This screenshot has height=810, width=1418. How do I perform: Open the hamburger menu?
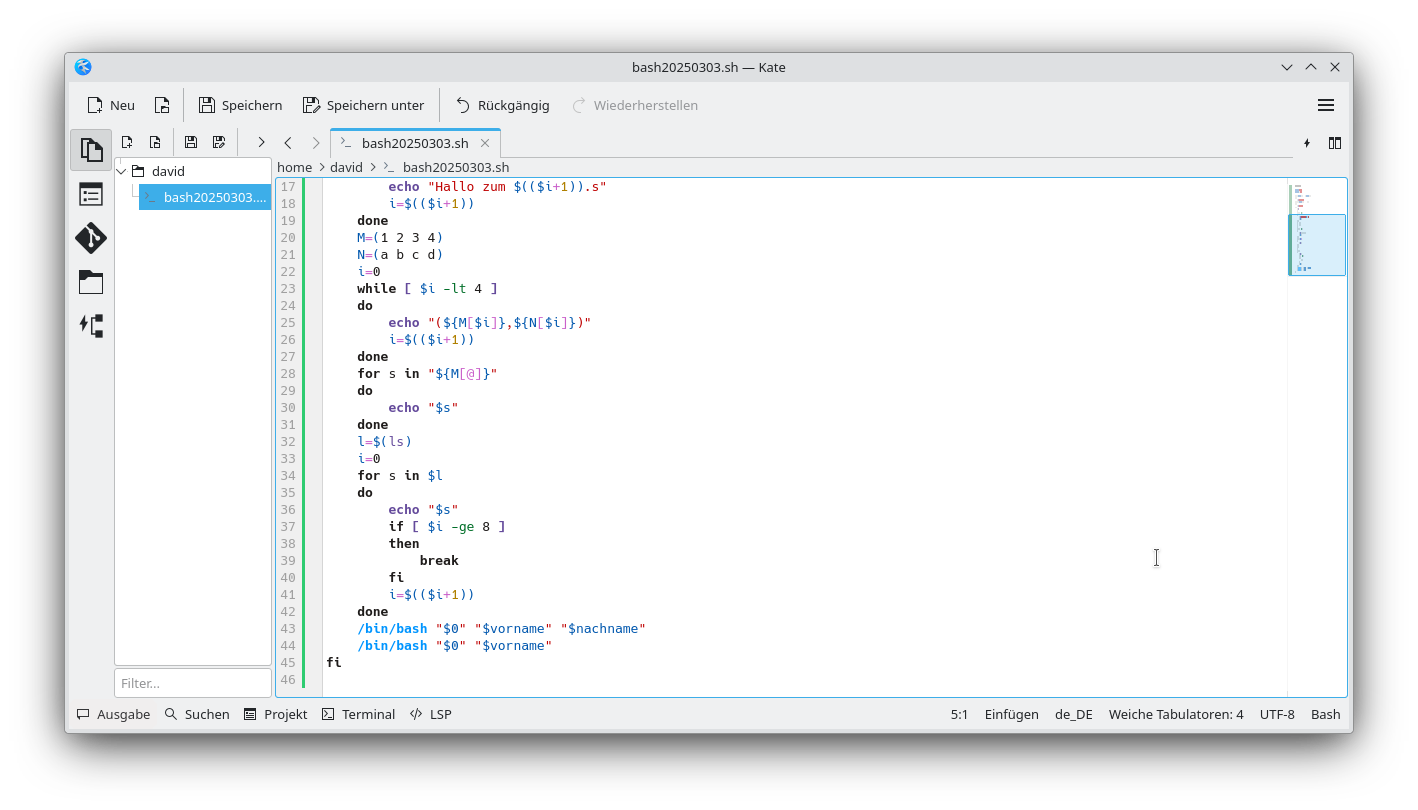click(1326, 104)
